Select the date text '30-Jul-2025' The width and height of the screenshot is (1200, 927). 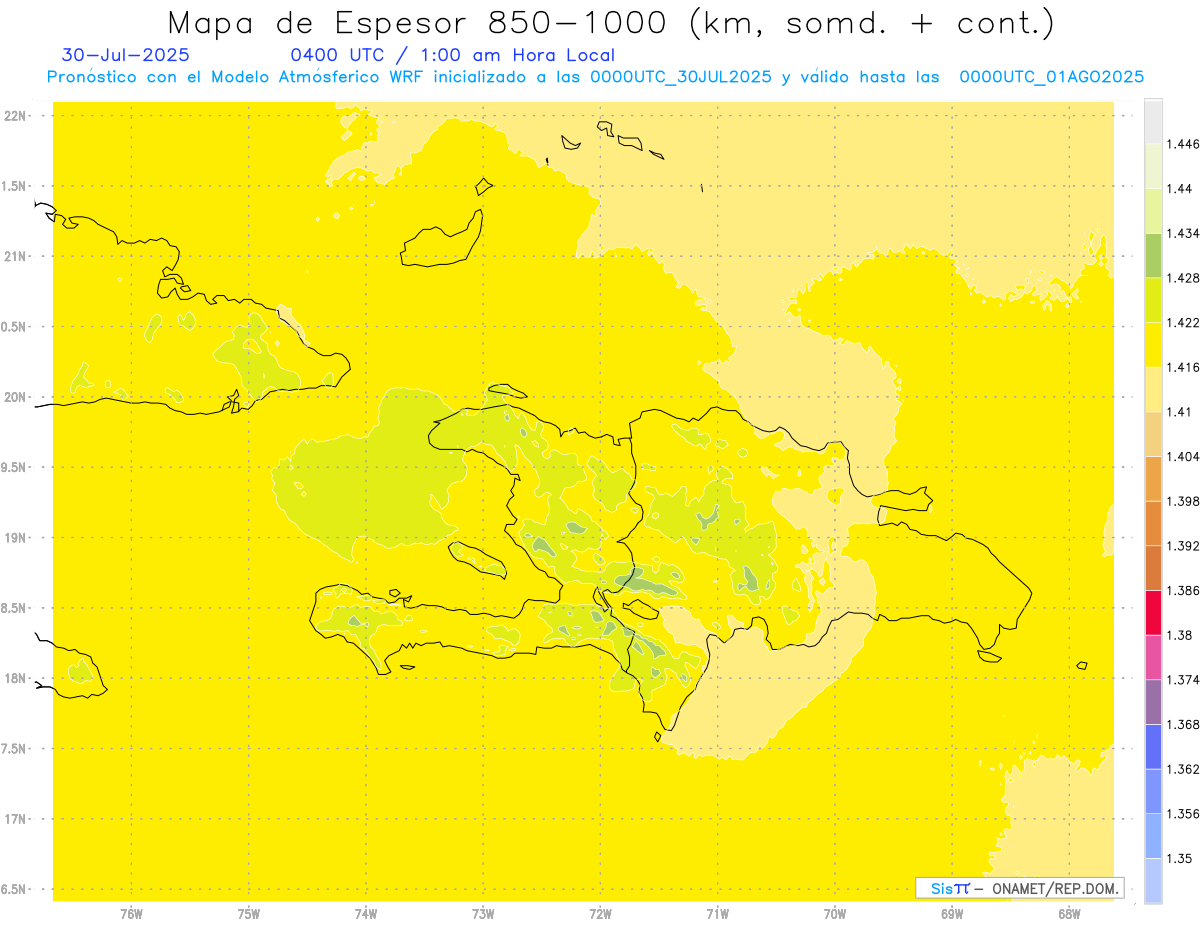[125, 55]
